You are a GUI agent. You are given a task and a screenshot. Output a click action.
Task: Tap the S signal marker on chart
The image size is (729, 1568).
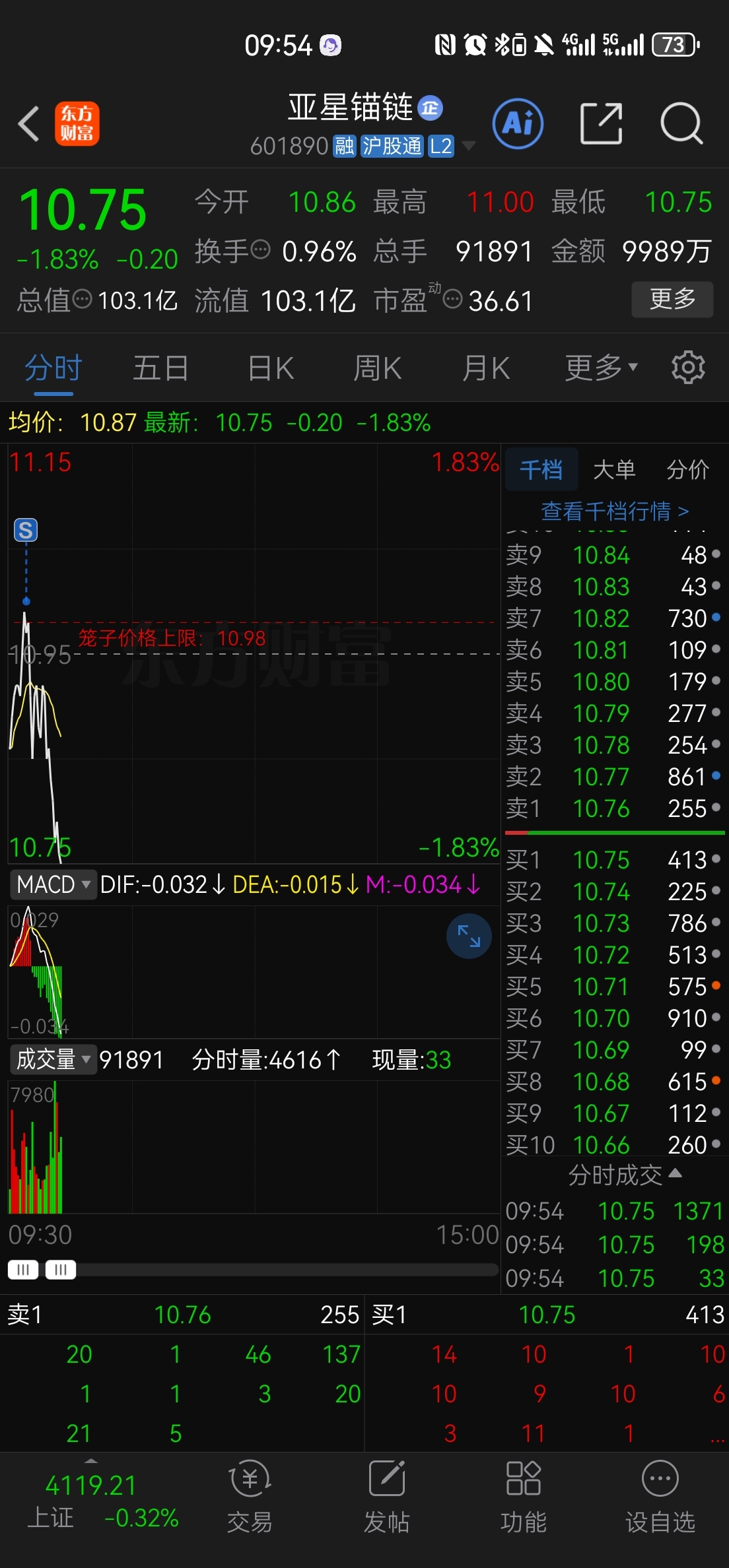(x=26, y=530)
